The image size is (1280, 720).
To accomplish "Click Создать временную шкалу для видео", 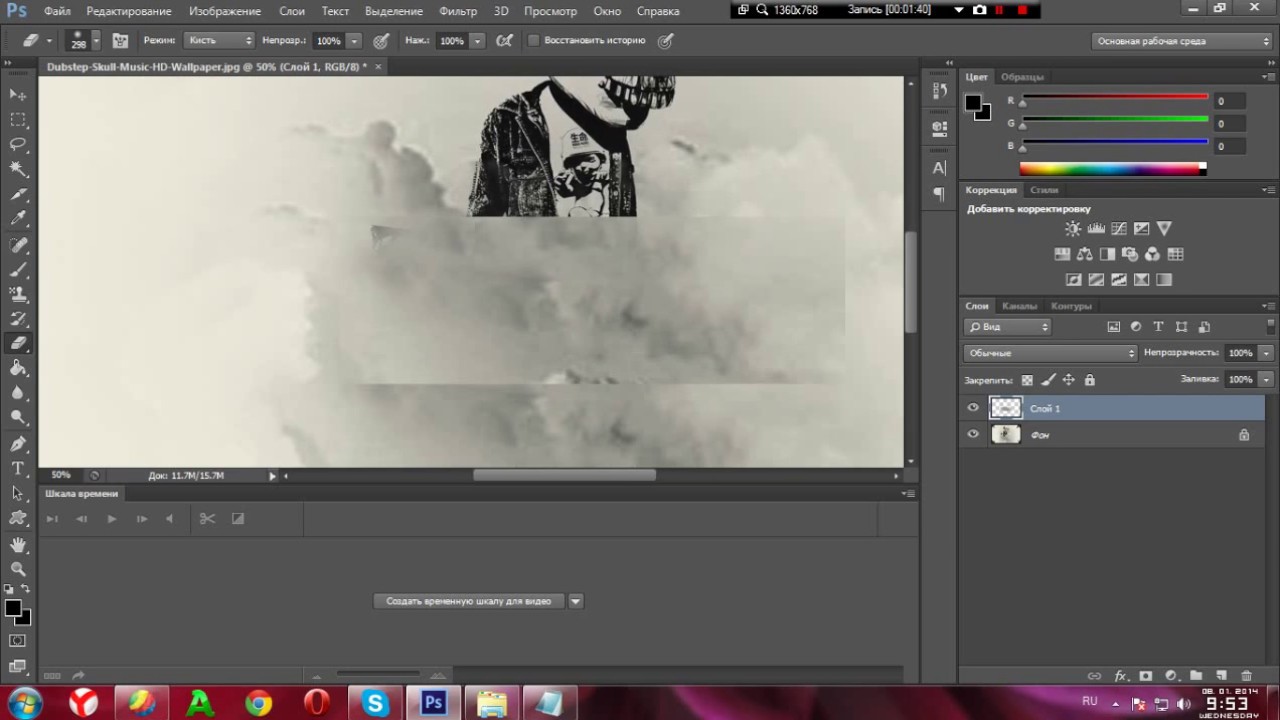I will tap(468, 601).
